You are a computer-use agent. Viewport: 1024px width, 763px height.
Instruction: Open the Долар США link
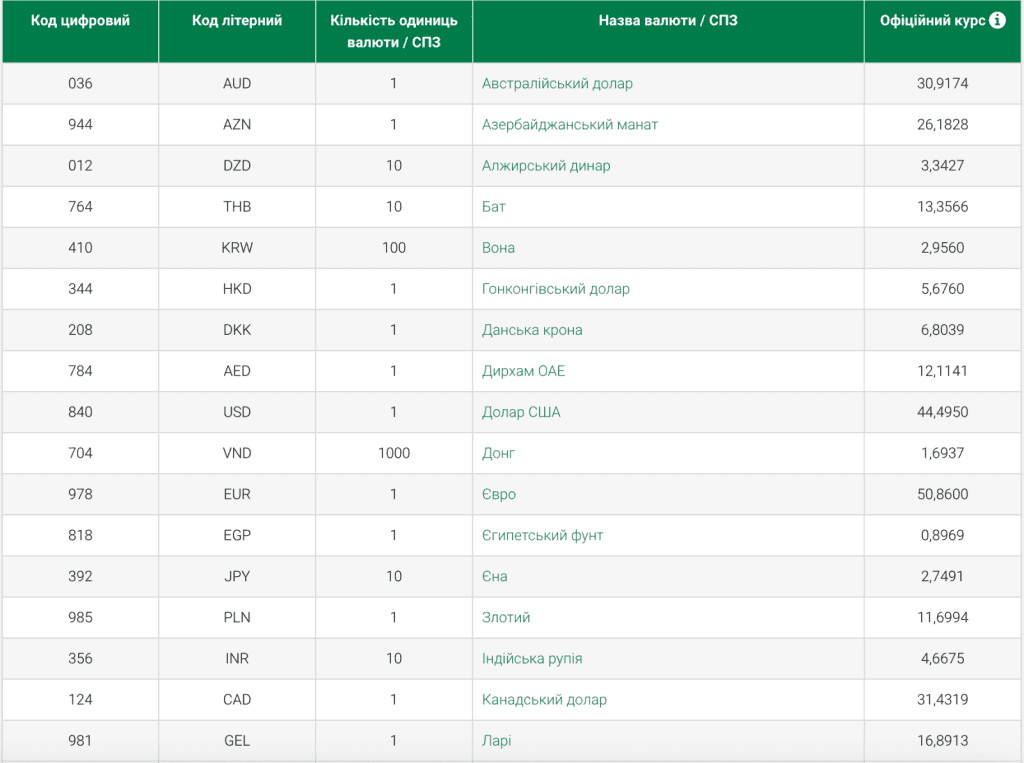(x=521, y=412)
